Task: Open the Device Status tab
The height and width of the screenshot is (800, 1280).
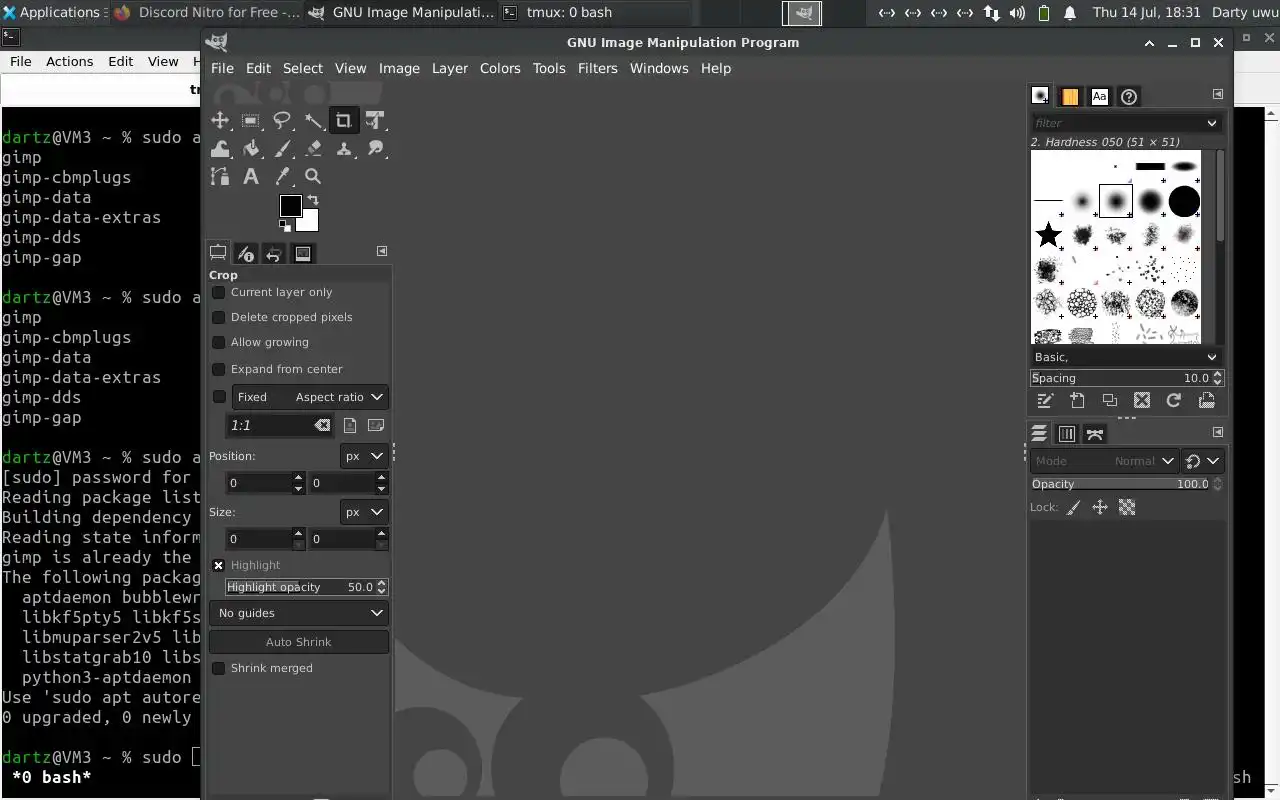Action: click(x=246, y=253)
